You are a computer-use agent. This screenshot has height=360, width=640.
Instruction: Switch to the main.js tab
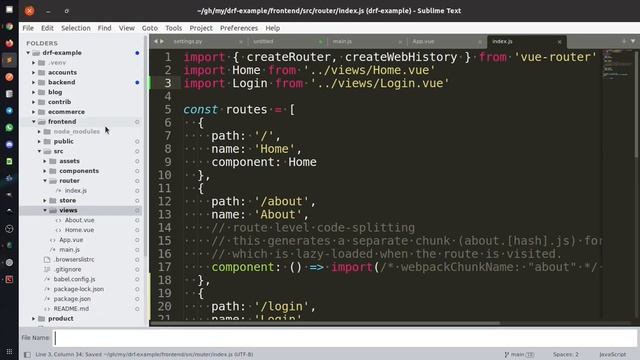coord(366,42)
